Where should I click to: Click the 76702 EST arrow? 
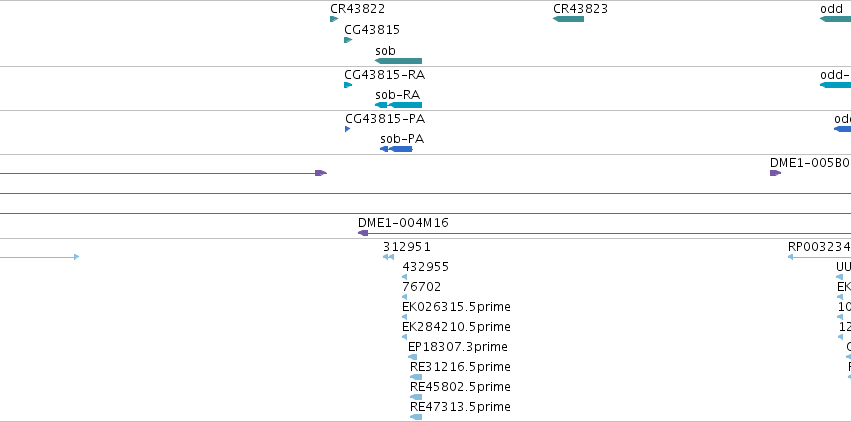point(404,297)
